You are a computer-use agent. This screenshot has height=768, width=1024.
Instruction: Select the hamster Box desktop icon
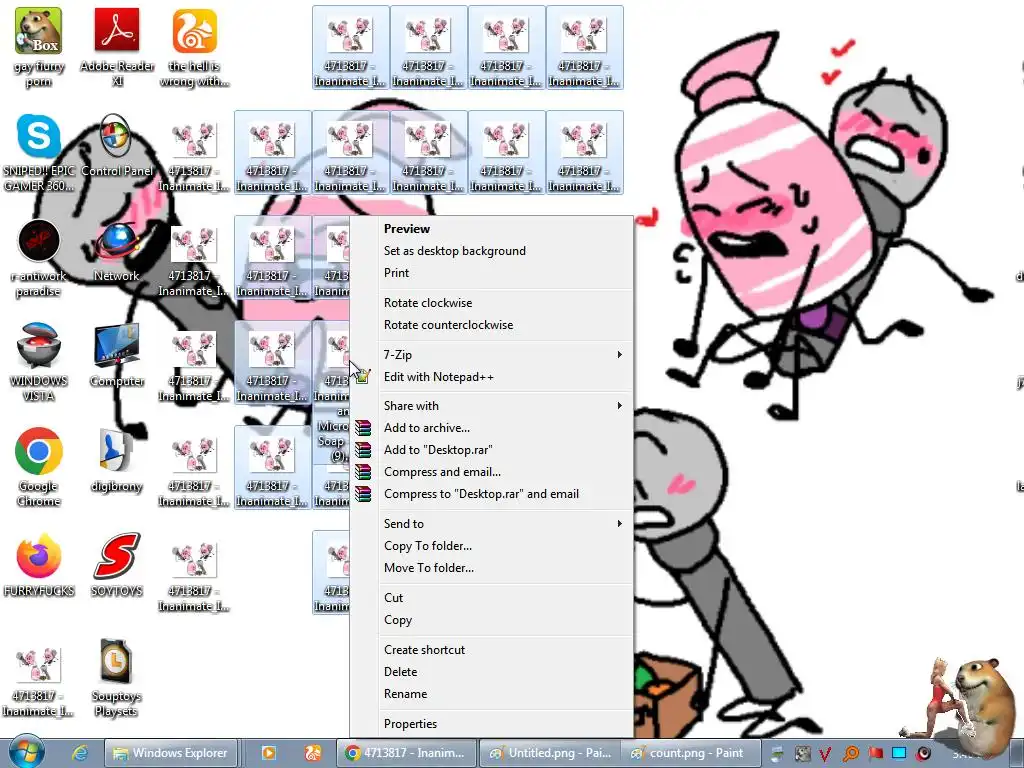(39, 48)
